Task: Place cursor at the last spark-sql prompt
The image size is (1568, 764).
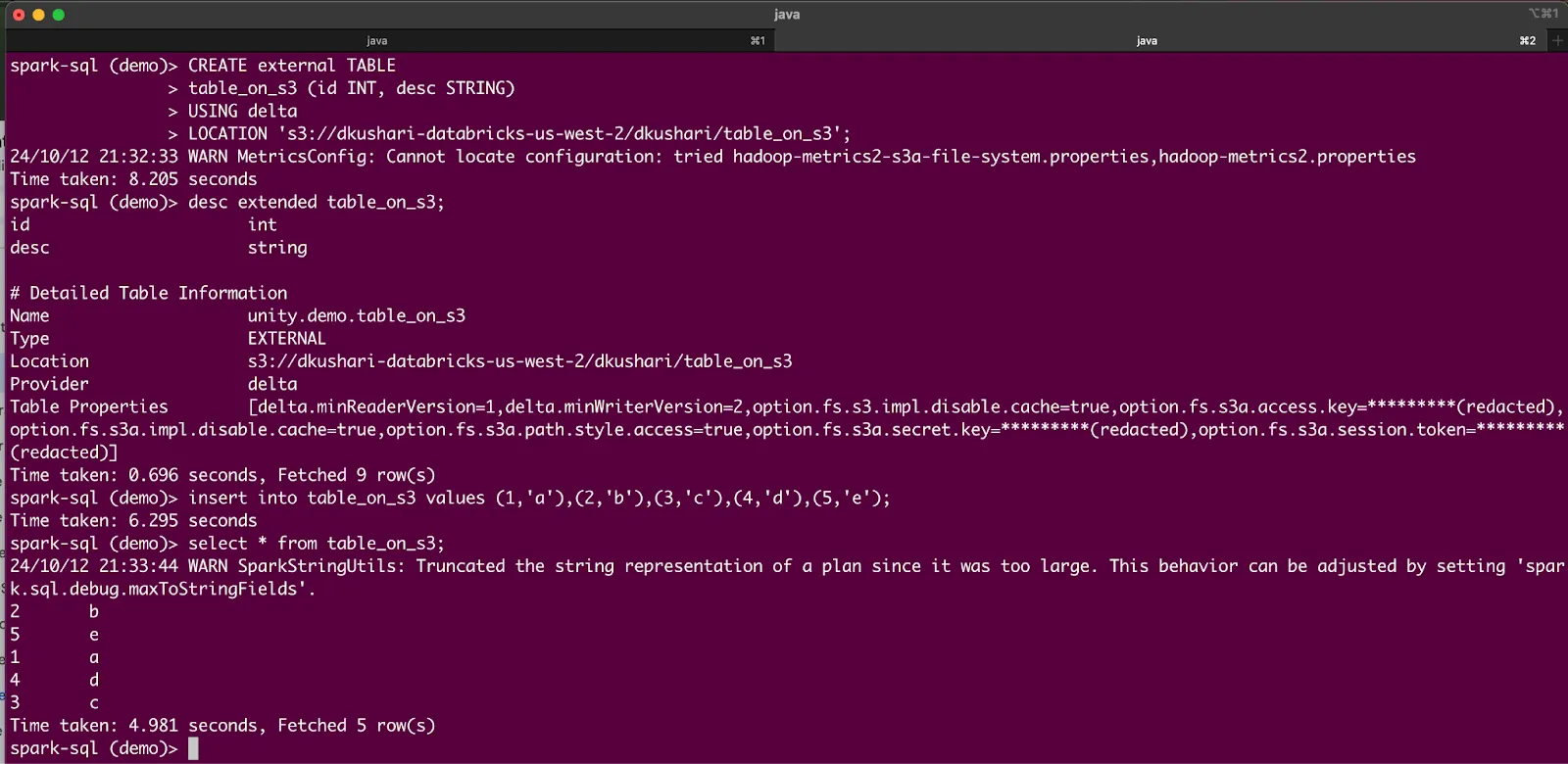Action: (193, 748)
